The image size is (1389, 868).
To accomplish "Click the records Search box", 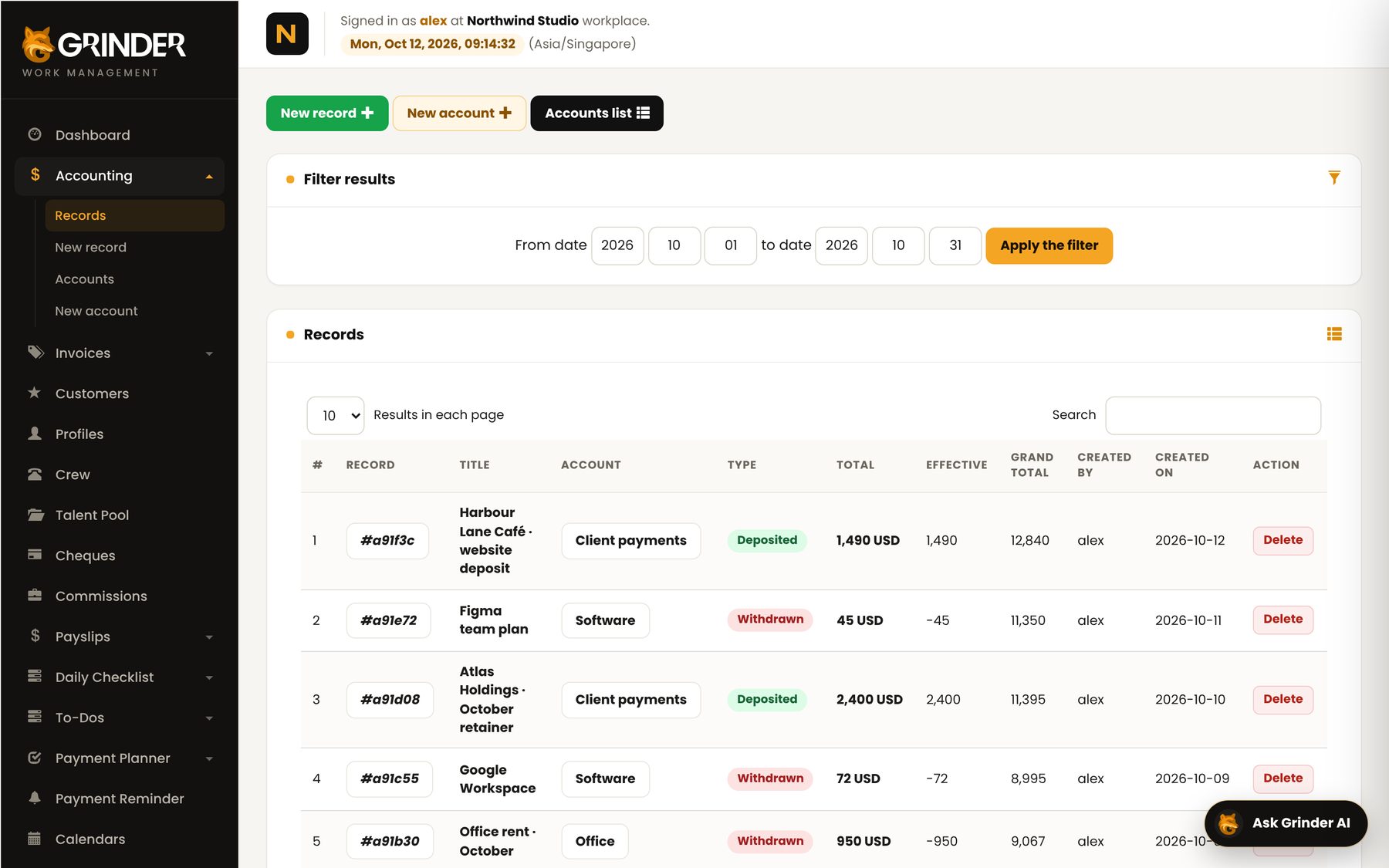I will [x=1213, y=416].
